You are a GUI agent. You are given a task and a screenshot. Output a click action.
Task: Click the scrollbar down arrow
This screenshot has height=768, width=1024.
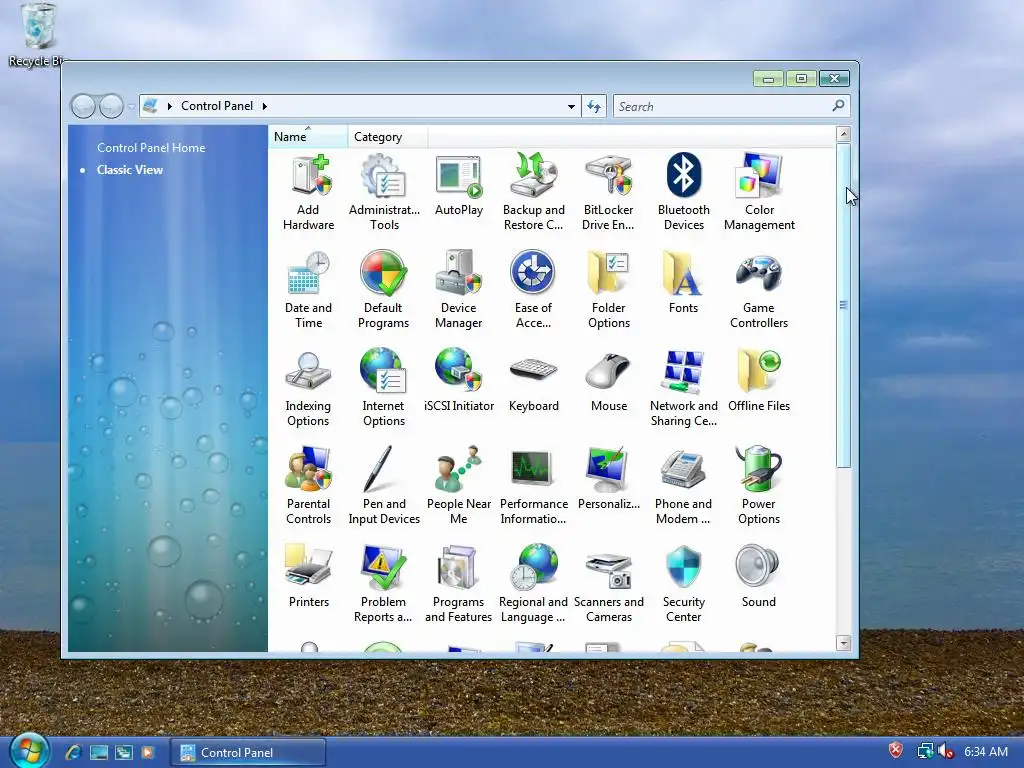click(x=843, y=643)
